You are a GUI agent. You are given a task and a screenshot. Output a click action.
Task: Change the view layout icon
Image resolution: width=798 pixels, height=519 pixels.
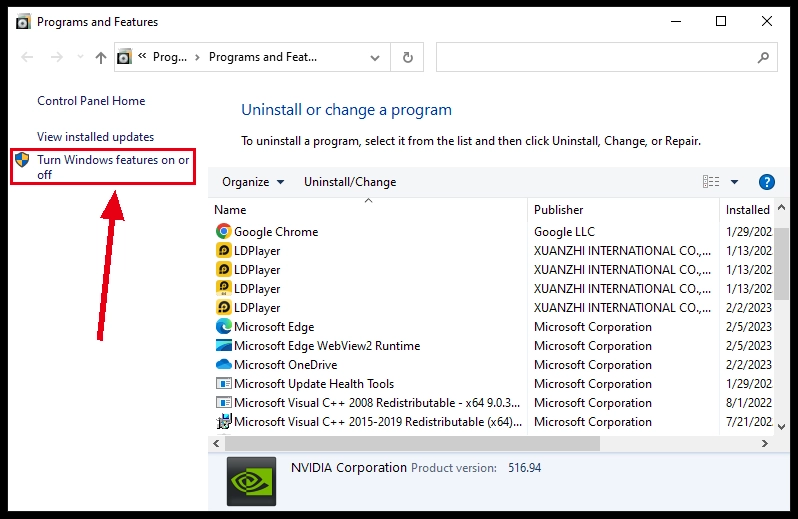click(x=711, y=182)
